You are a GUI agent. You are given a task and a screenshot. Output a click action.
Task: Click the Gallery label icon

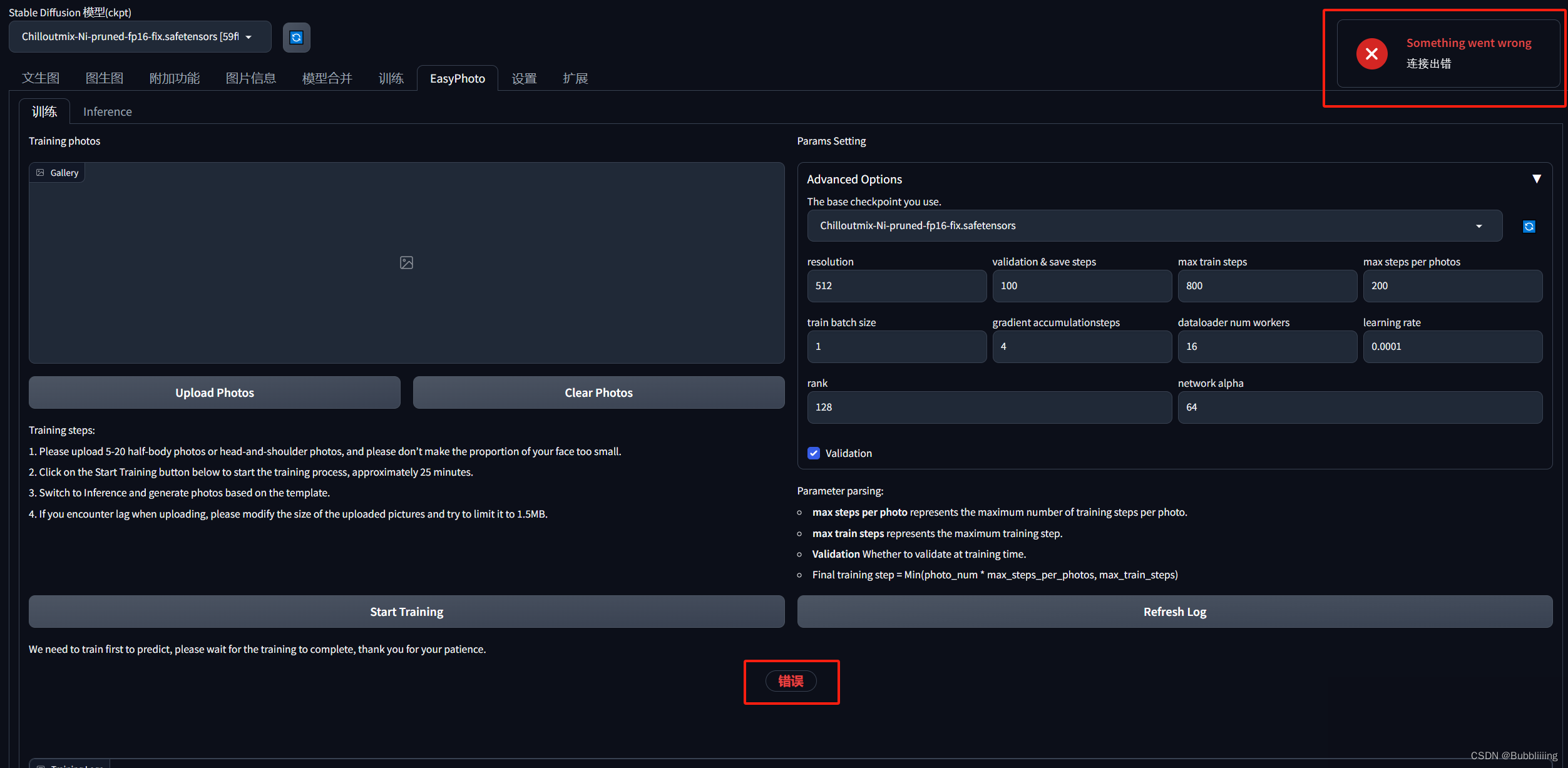point(41,173)
